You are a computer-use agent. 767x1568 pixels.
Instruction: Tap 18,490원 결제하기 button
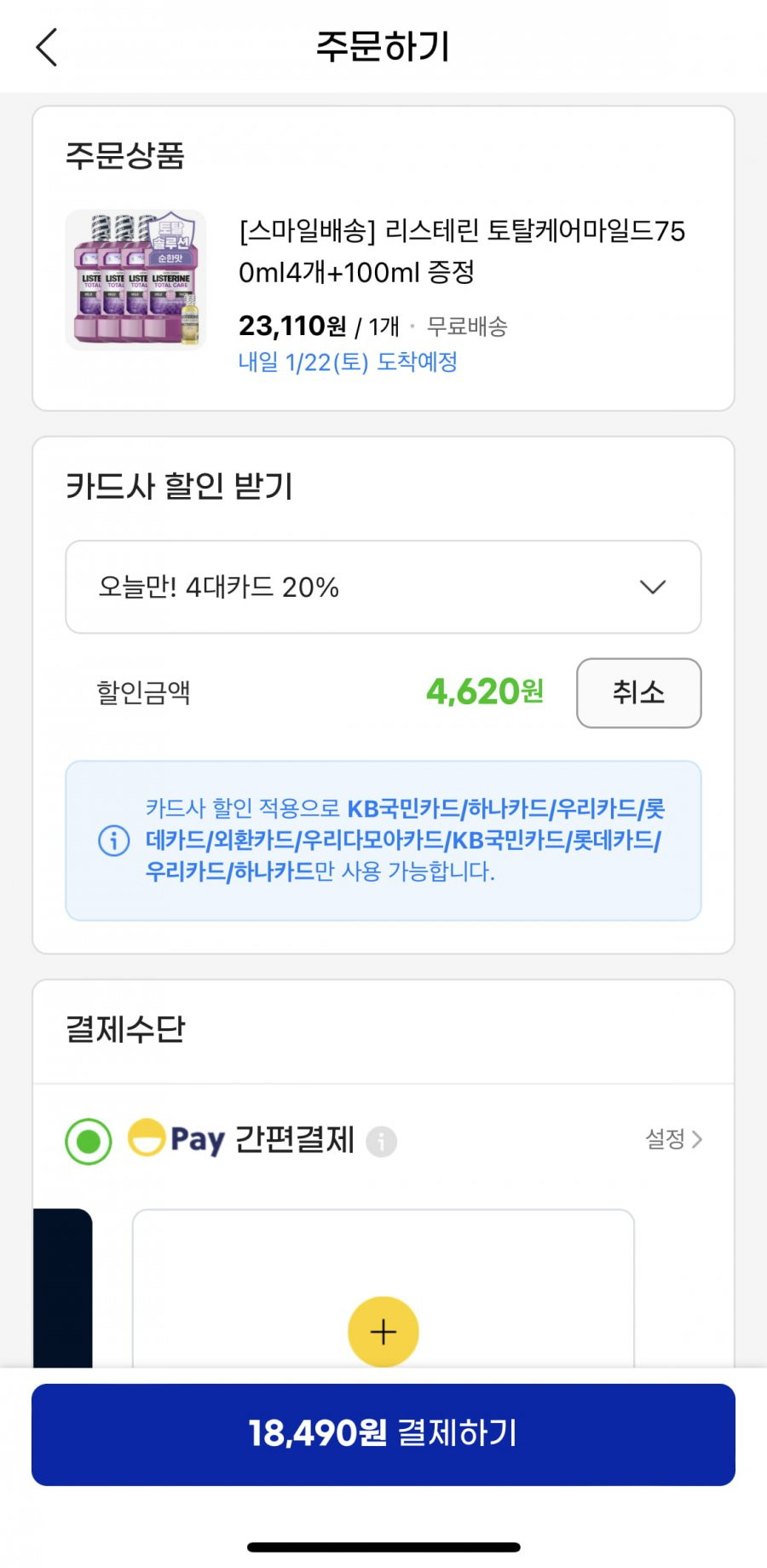click(383, 1434)
